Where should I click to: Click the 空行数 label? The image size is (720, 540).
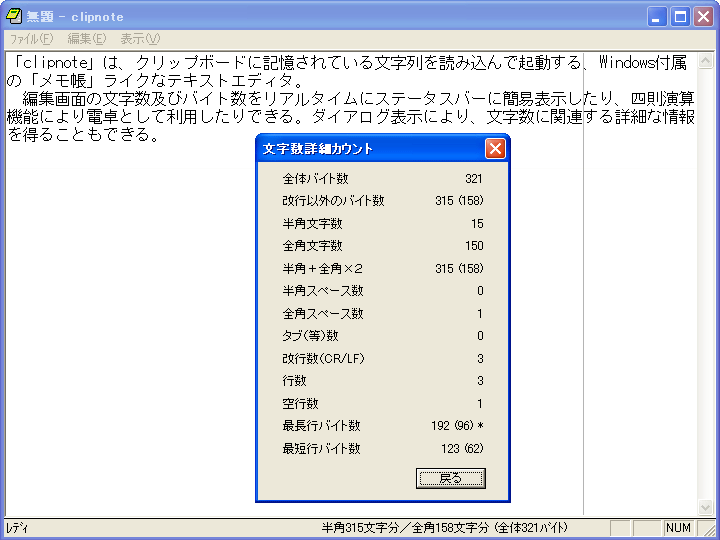pyautogui.click(x=300, y=404)
